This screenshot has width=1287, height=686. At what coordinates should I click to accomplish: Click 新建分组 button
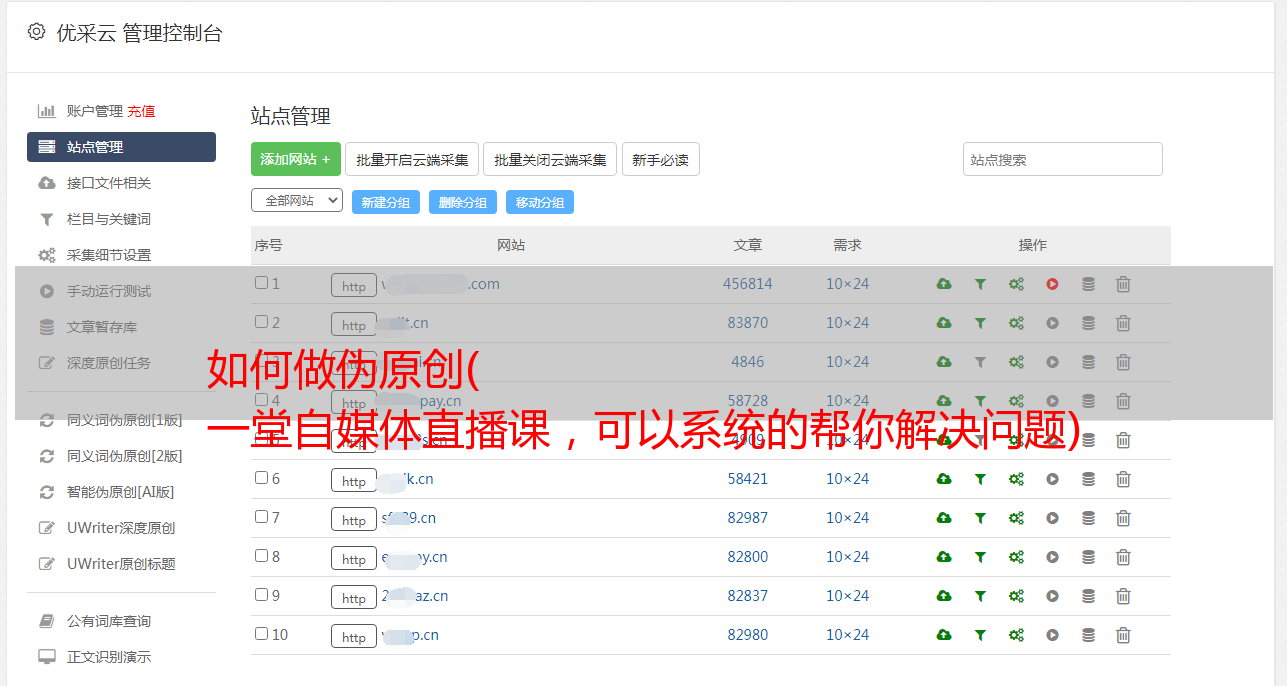[x=386, y=202]
